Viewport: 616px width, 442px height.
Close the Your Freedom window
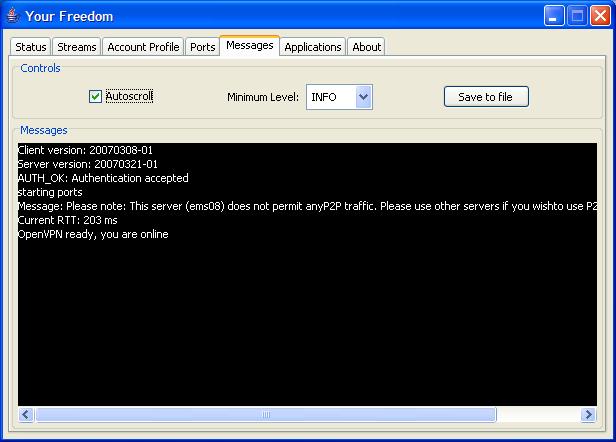(600, 16)
